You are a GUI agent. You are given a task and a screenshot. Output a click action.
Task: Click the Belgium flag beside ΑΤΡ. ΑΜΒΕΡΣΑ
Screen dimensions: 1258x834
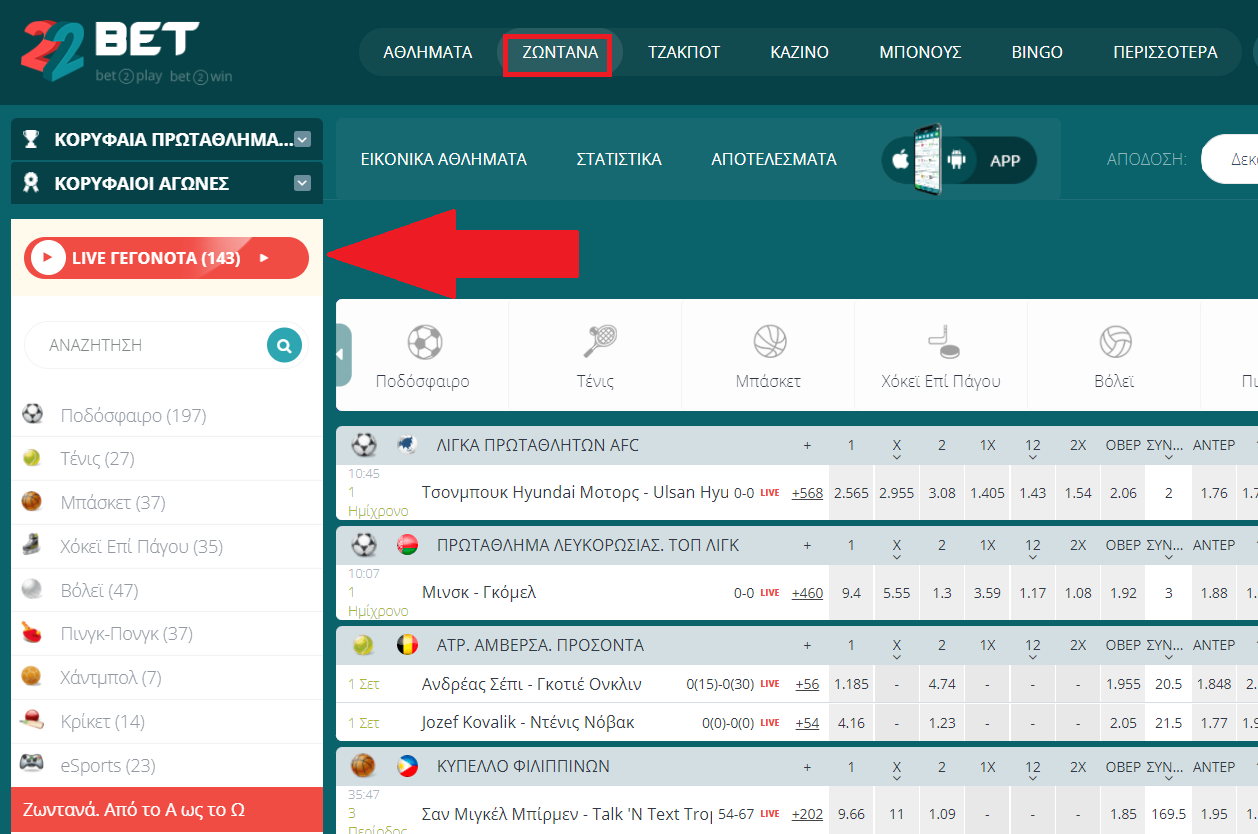click(x=407, y=645)
